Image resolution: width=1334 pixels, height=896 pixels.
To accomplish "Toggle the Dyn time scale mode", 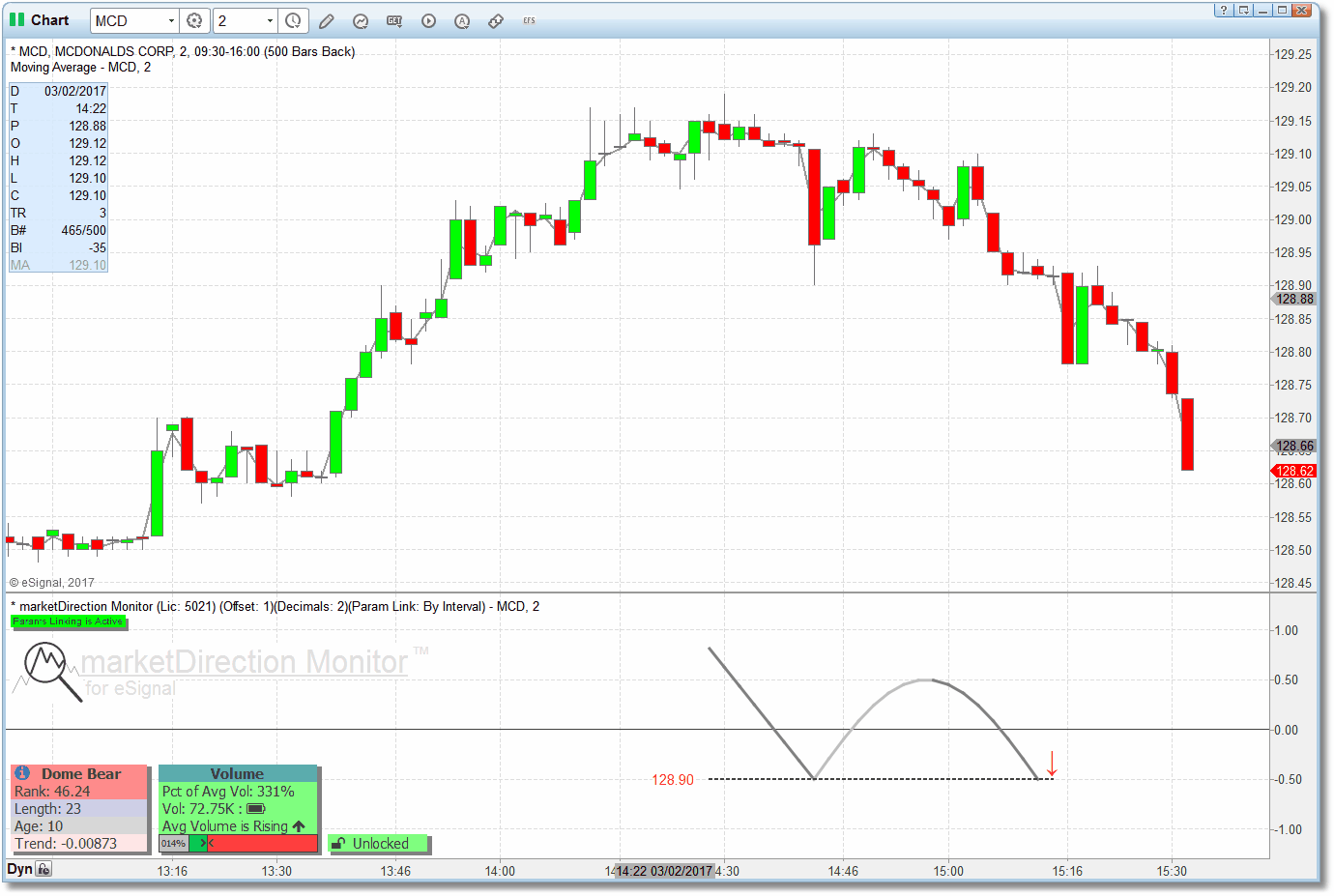I will click(x=19, y=869).
